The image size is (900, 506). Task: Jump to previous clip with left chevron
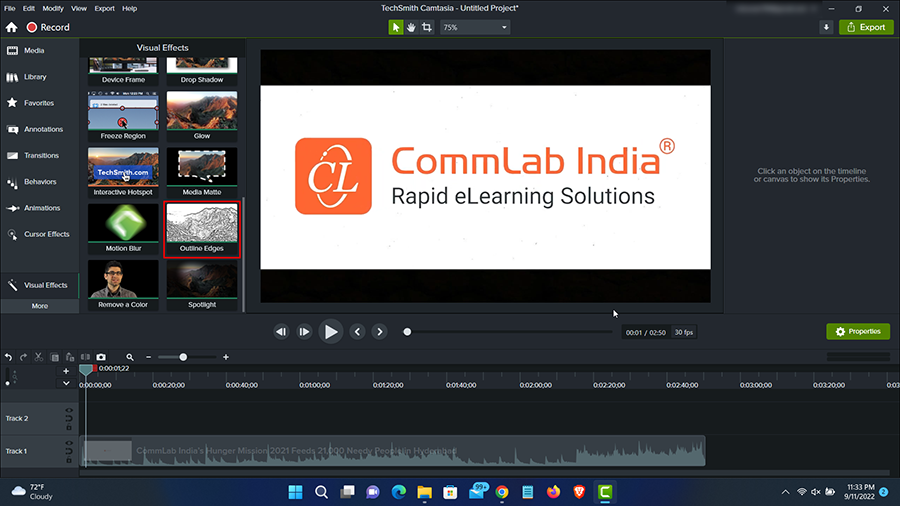pos(358,332)
